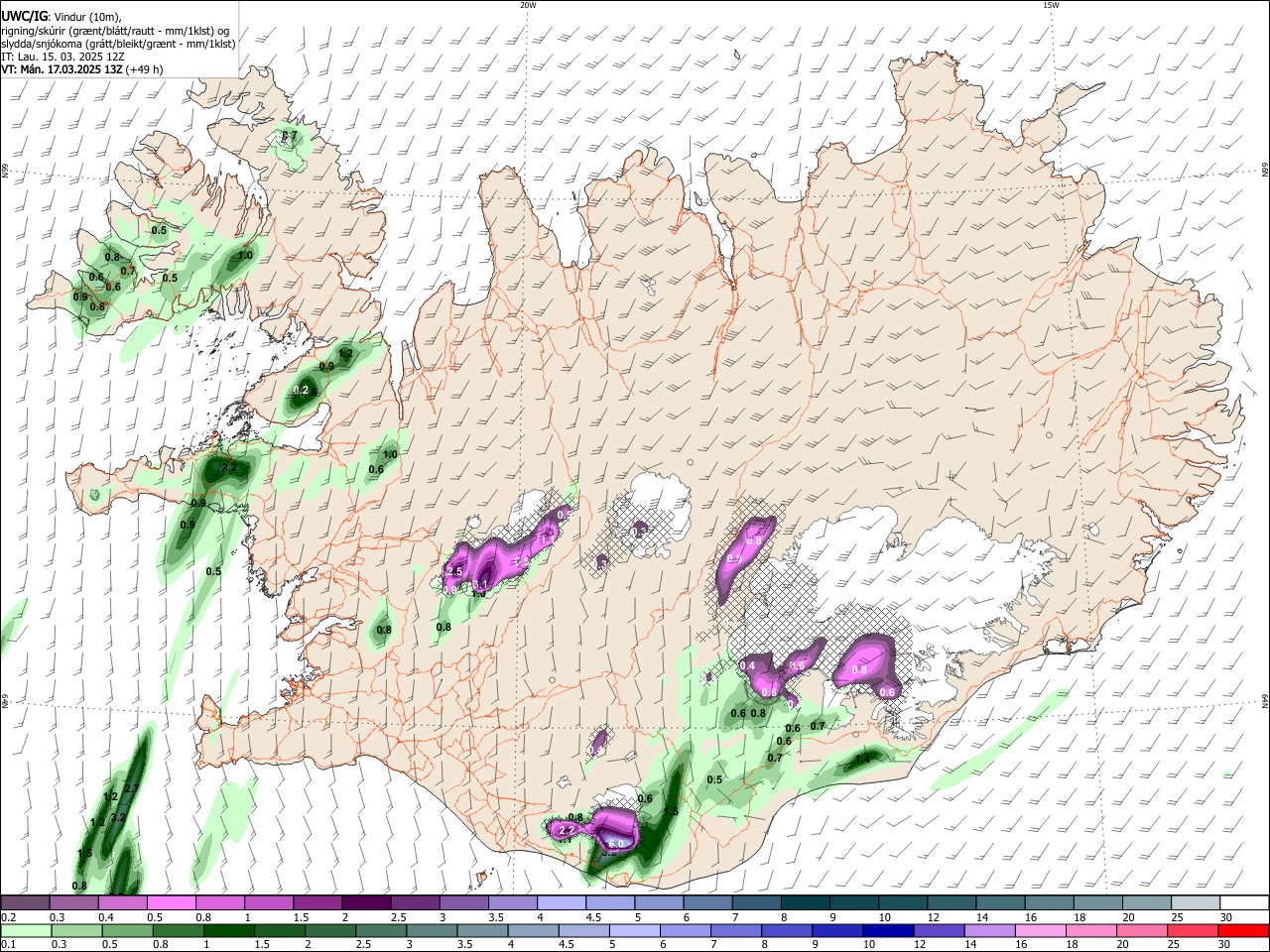Click the 'rigning/skúrir (grænt/blátt/rautt - mm/1klst) og' line
The image size is (1270, 952).
click(115, 31)
